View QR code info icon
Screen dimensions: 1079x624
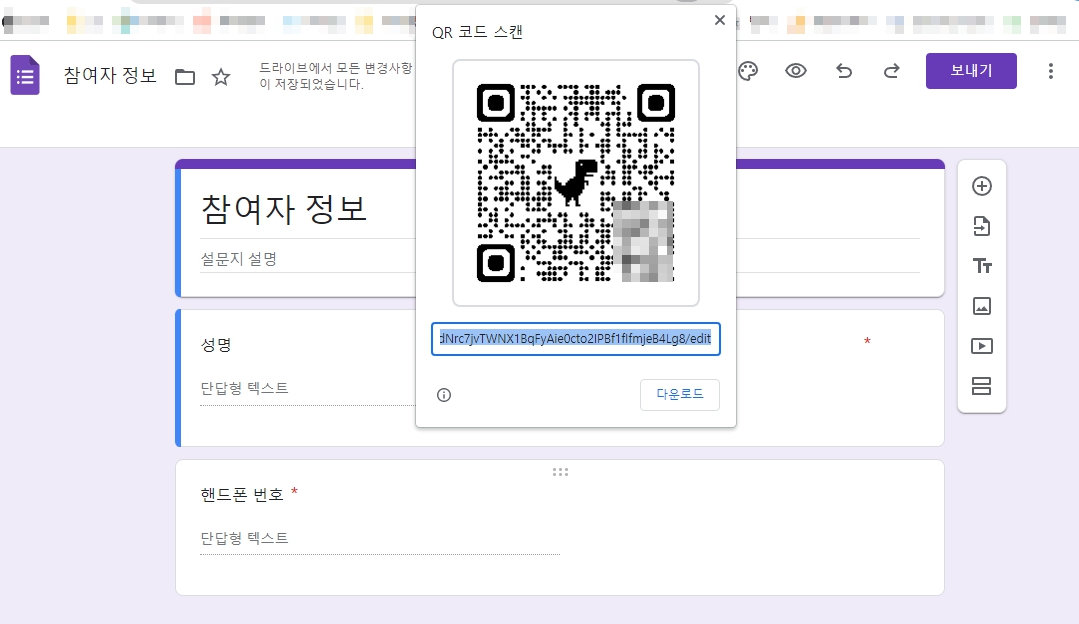(443, 395)
